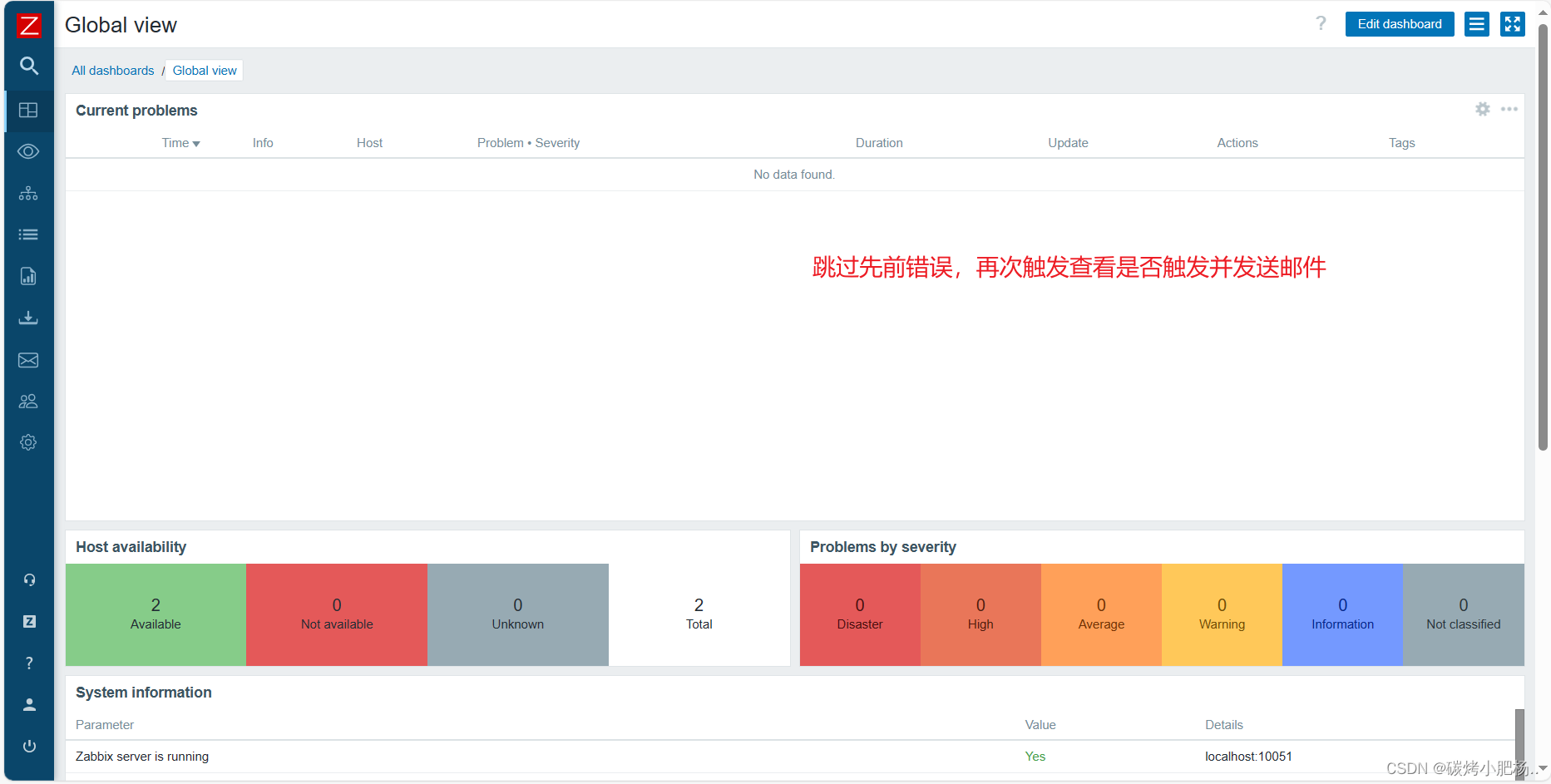The width and height of the screenshot is (1551, 784).
Task: Open the sidebar Help question icon
Action: (x=29, y=663)
